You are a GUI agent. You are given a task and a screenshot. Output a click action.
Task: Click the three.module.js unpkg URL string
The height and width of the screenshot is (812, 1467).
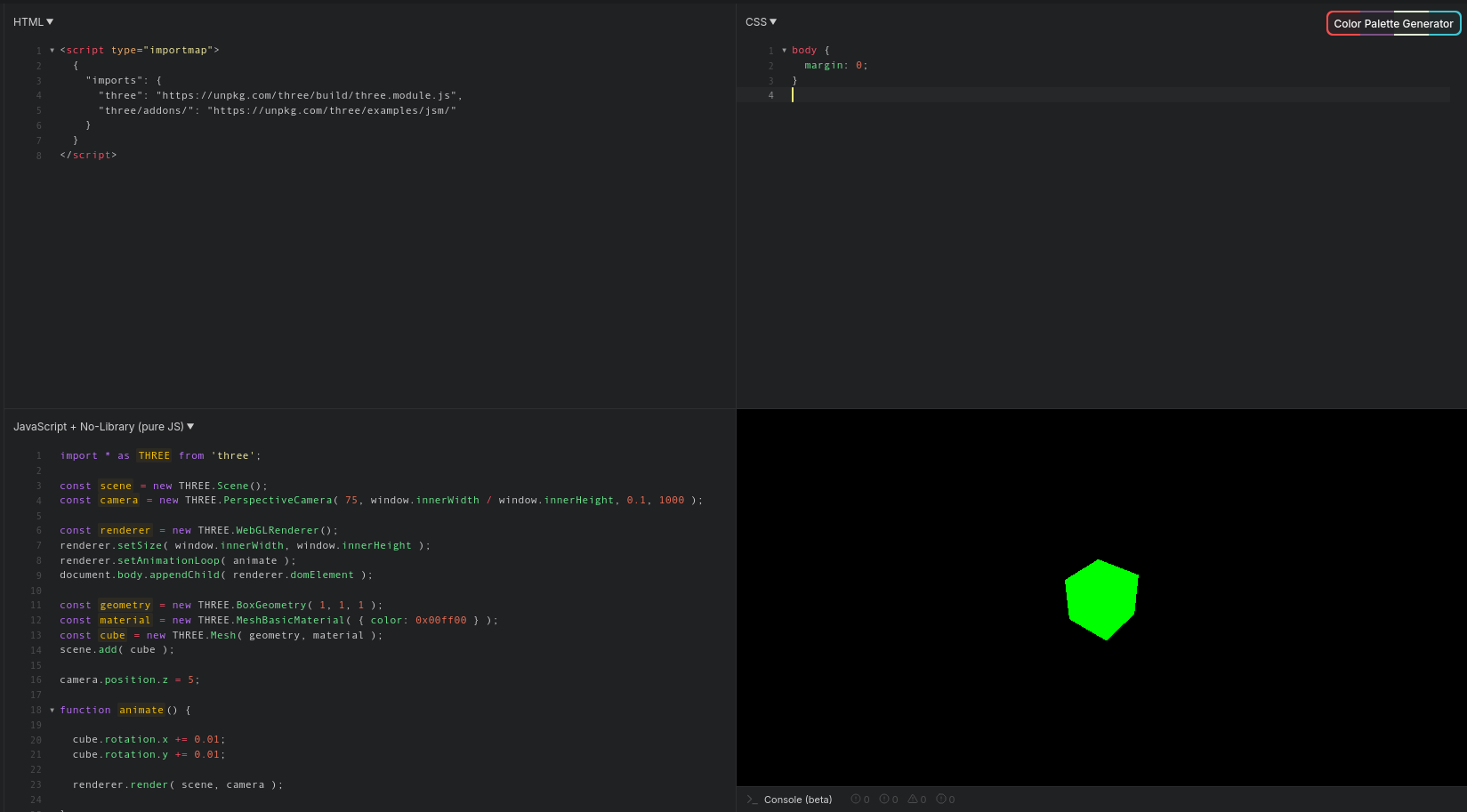coord(307,95)
